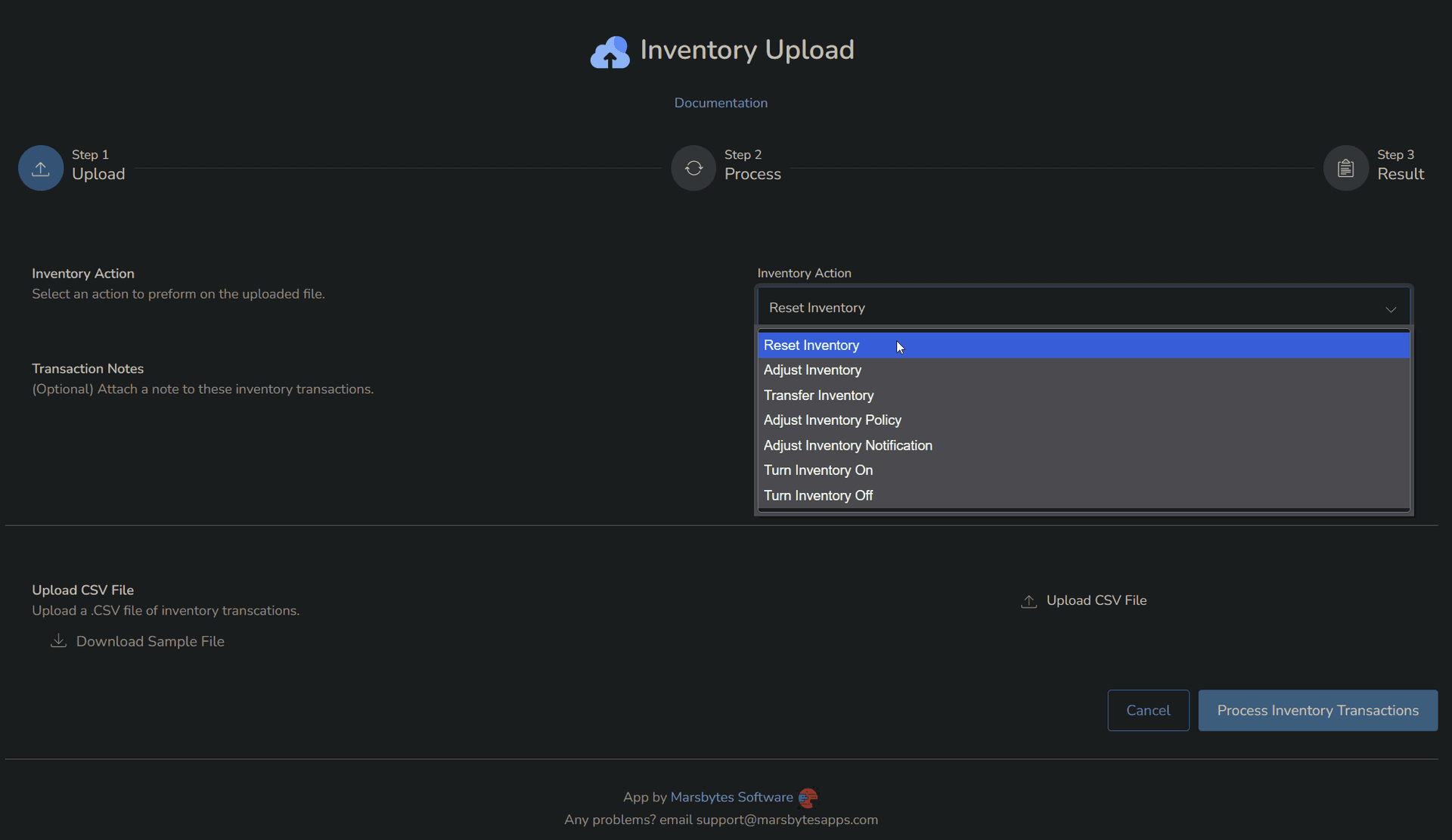Click the Step 2 Process refresh icon
The height and width of the screenshot is (840, 1452).
coord(693,167)
